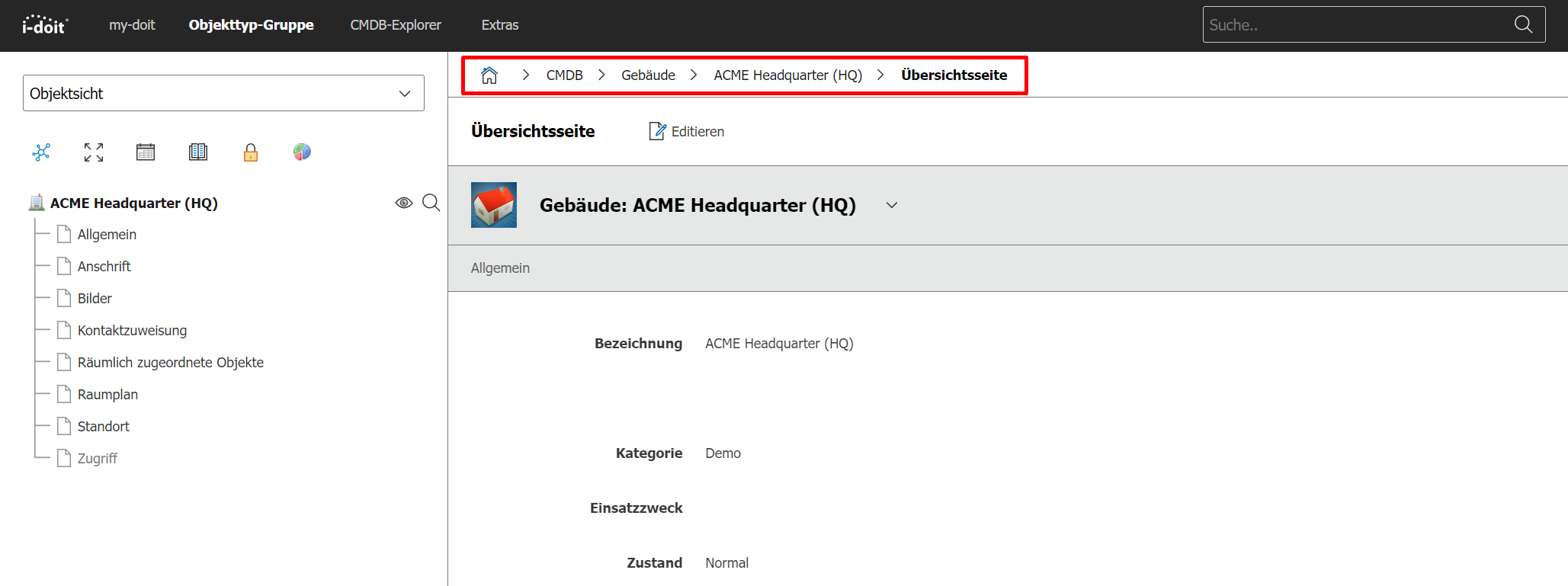Click the i-doit logo
1568x586 pixels.
tap(45, 25)
